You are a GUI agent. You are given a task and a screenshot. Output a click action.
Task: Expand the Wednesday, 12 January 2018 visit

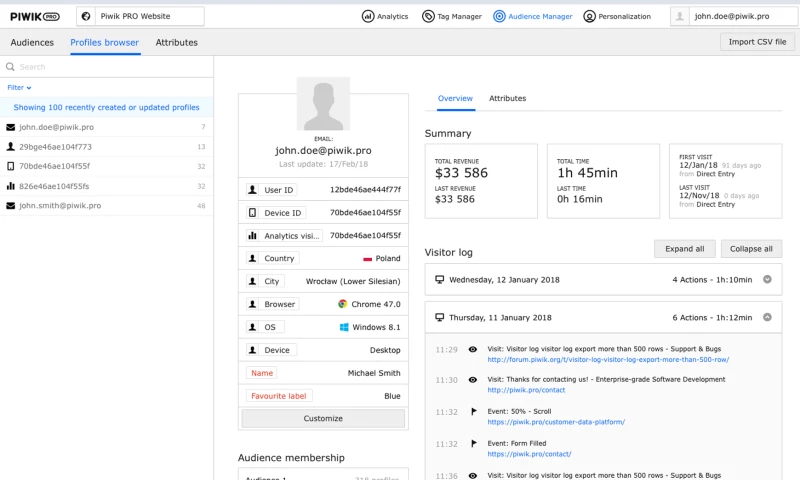pos(767,280)
